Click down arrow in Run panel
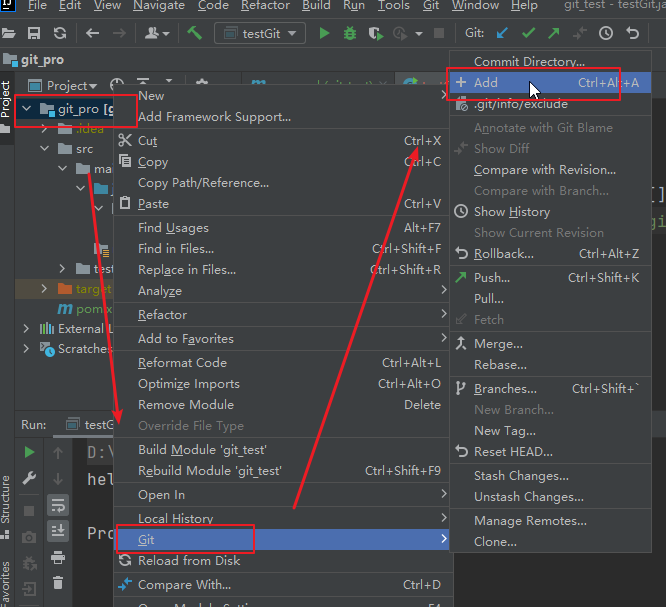 tap(58, 479)
